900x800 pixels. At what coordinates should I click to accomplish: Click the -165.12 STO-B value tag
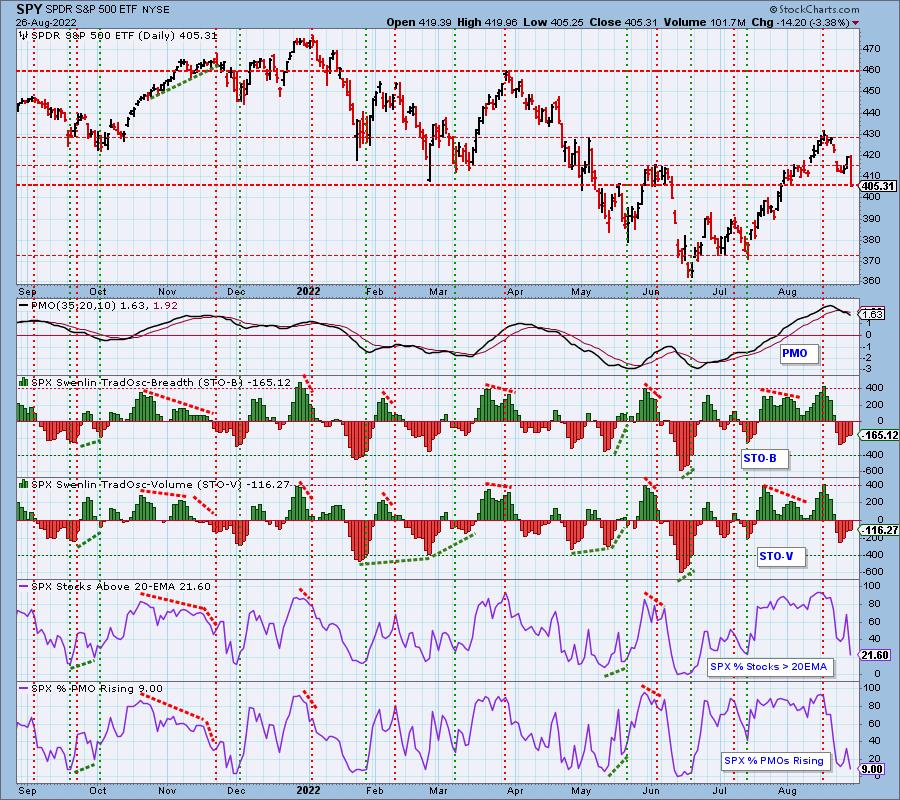pos(879,436)
